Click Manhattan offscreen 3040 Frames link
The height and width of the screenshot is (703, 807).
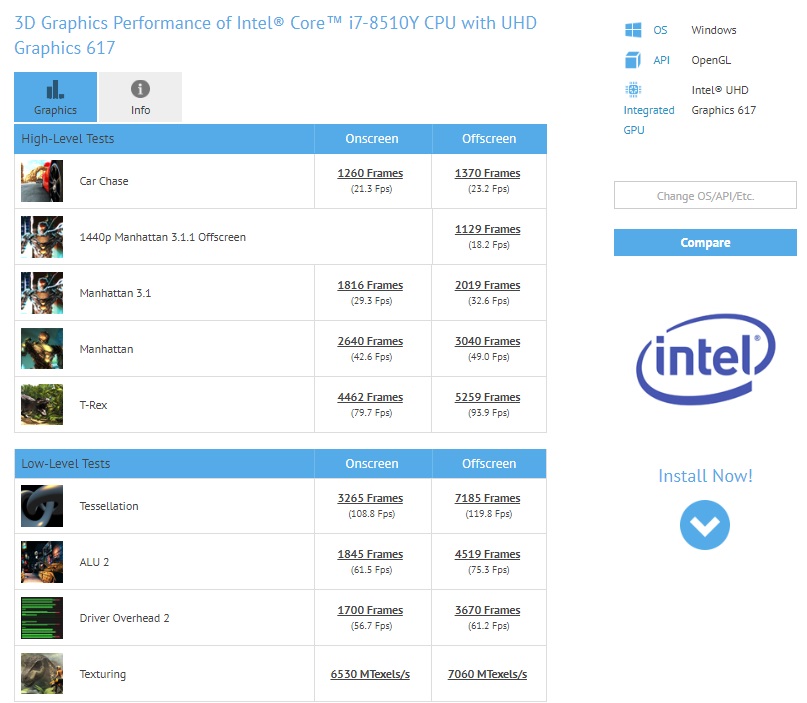pos(487,341)
